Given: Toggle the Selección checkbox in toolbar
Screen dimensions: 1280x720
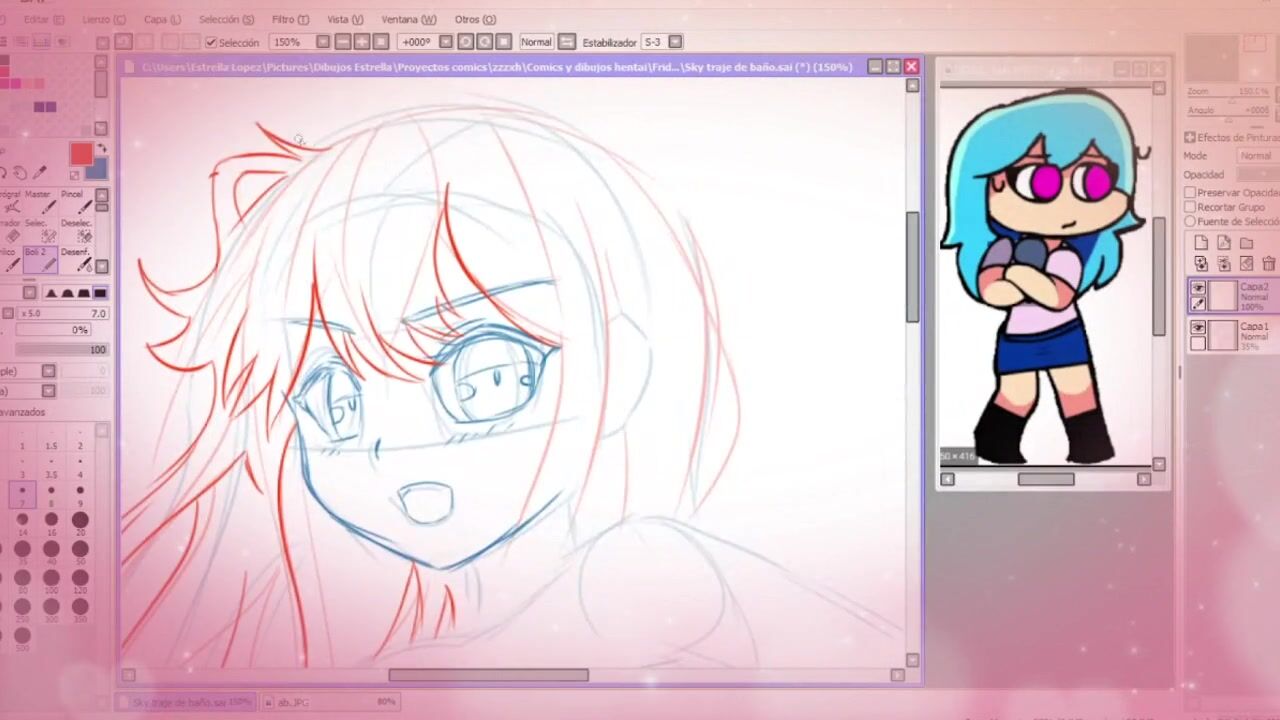Looking at the screenshot, I should [211, 43].
